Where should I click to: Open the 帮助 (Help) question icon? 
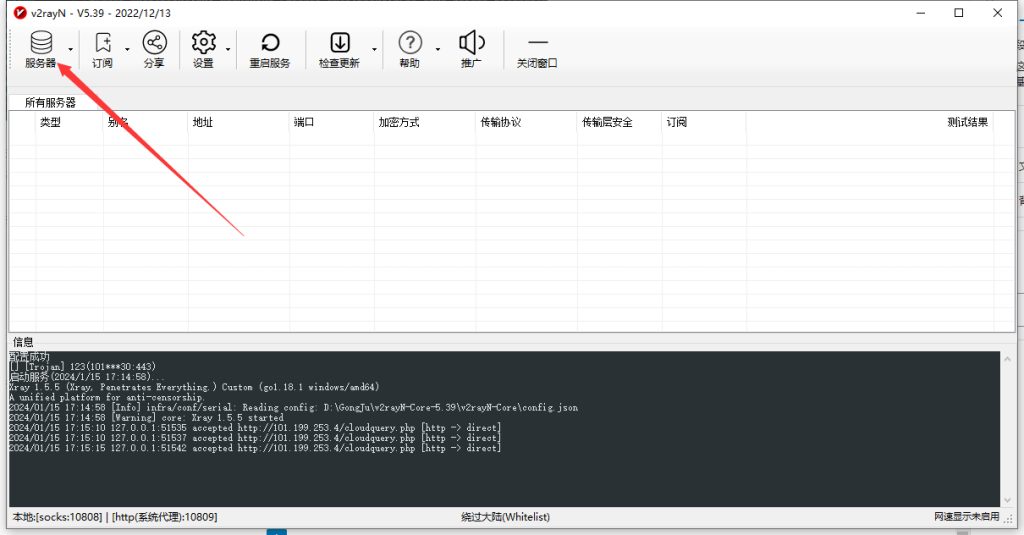coord(409,50)
